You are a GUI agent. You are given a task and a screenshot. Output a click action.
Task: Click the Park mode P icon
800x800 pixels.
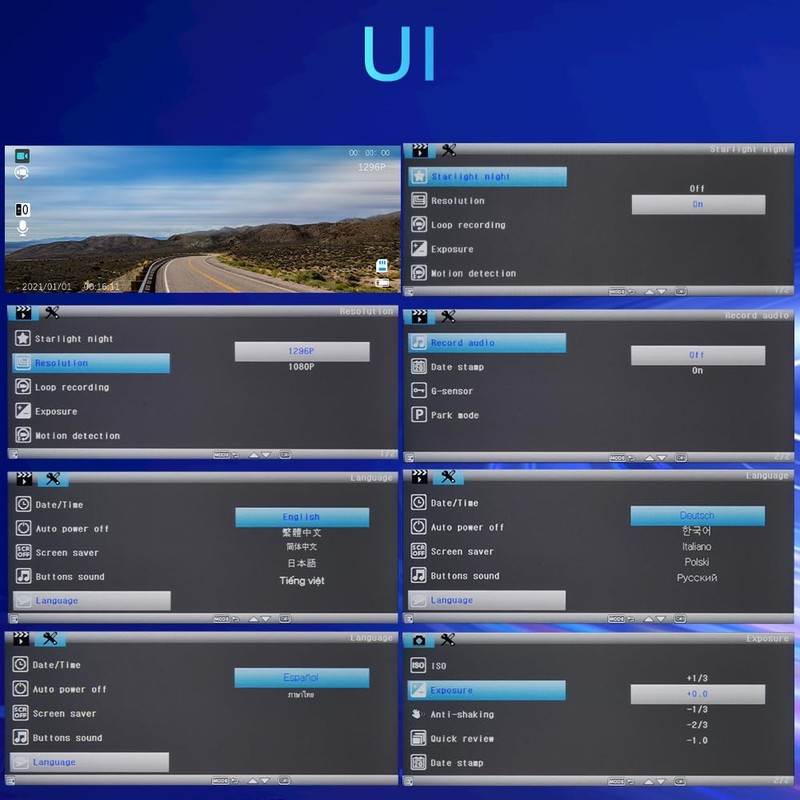pyautogui.click(x=419, y=415)
